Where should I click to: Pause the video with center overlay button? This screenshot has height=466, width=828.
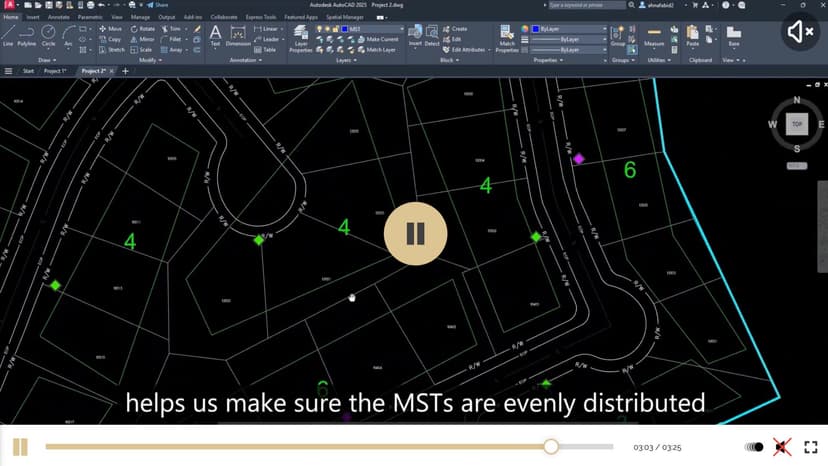pyautogui.click(x=415, y=234)
